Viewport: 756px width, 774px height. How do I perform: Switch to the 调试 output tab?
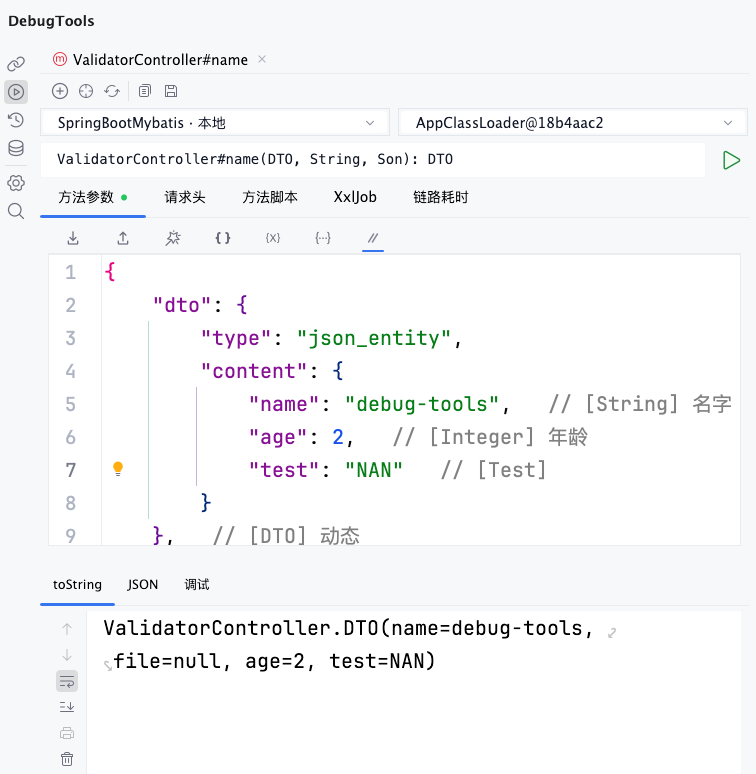(x=197, y=584)
